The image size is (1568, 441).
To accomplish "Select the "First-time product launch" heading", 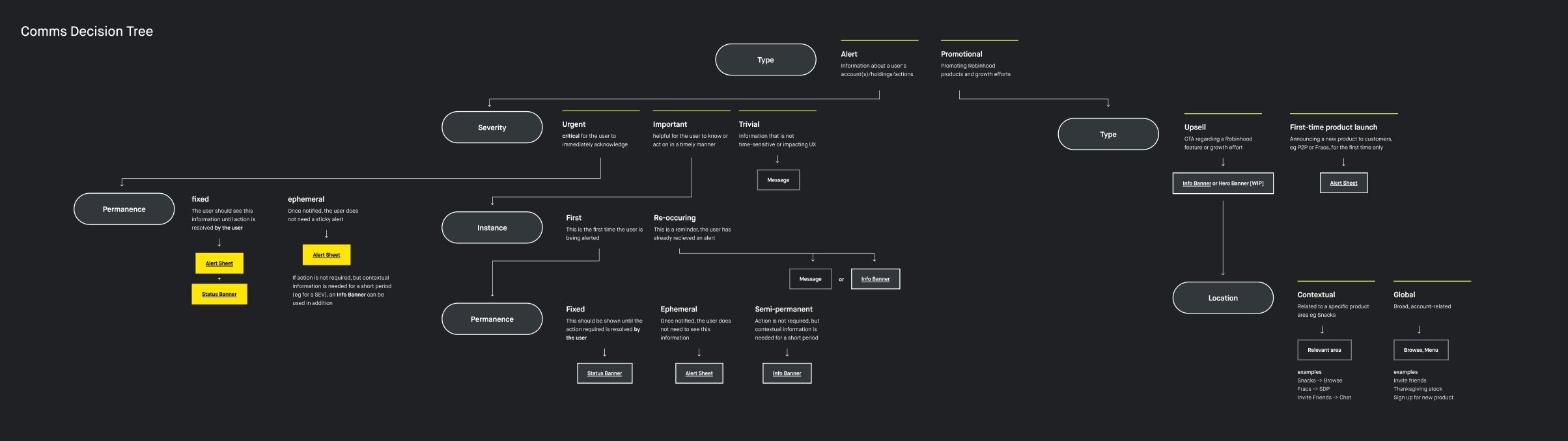I will click(x=1334, y=127).
